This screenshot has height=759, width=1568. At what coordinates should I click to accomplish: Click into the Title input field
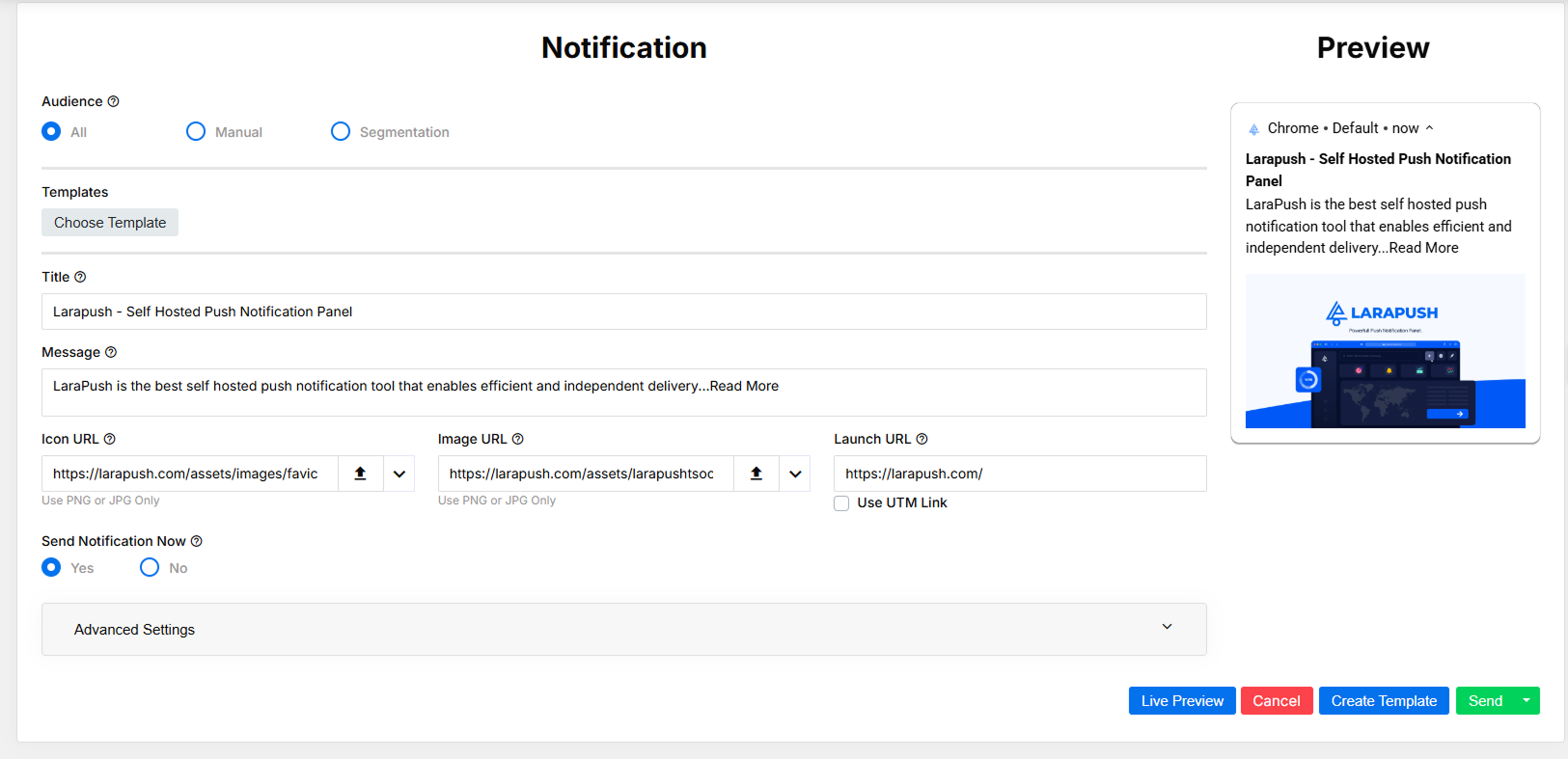point(624,312)
